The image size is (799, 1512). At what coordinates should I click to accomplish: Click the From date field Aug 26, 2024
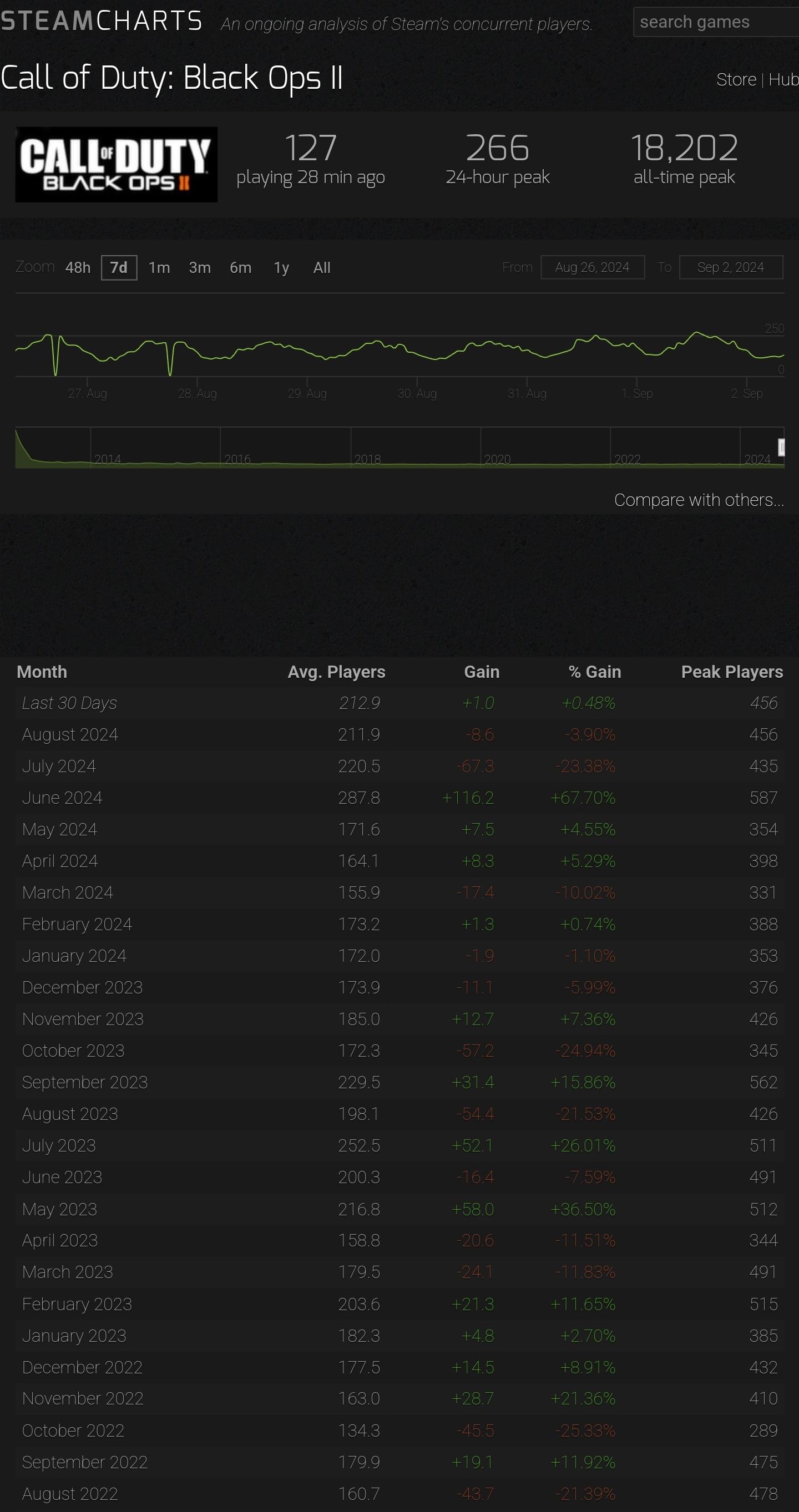pyautogui.click(x=593, y=267)
